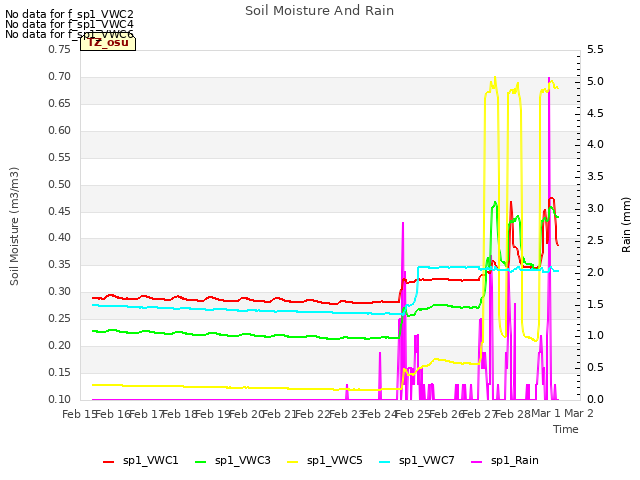640x480 pixels.
Task: Click the 5.5 rain axis tick label
Action: pos(595,50)
